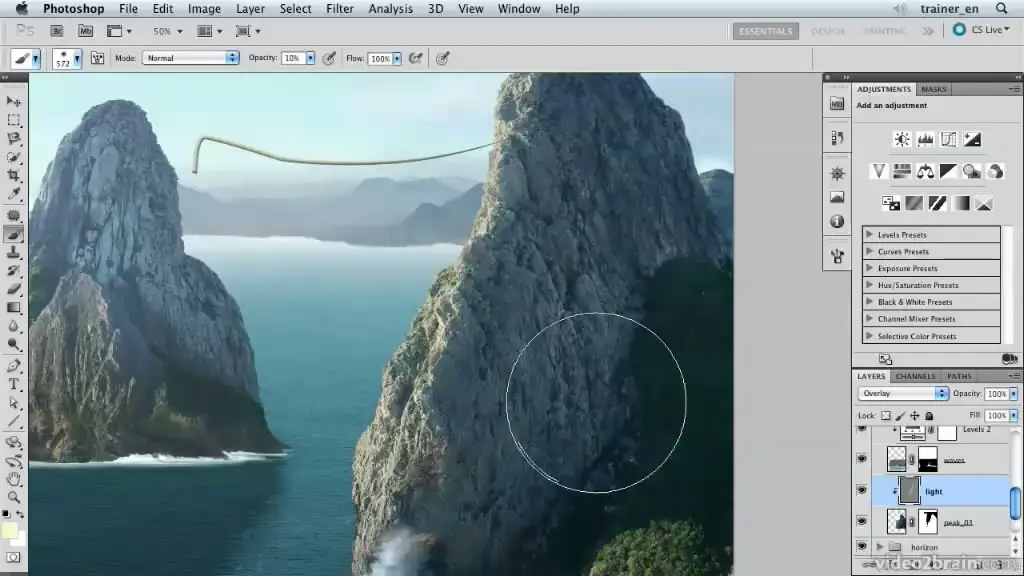This screenshot has height=576, width=1024.
Task: Expand Curves Presets
Action: point(869,251)
